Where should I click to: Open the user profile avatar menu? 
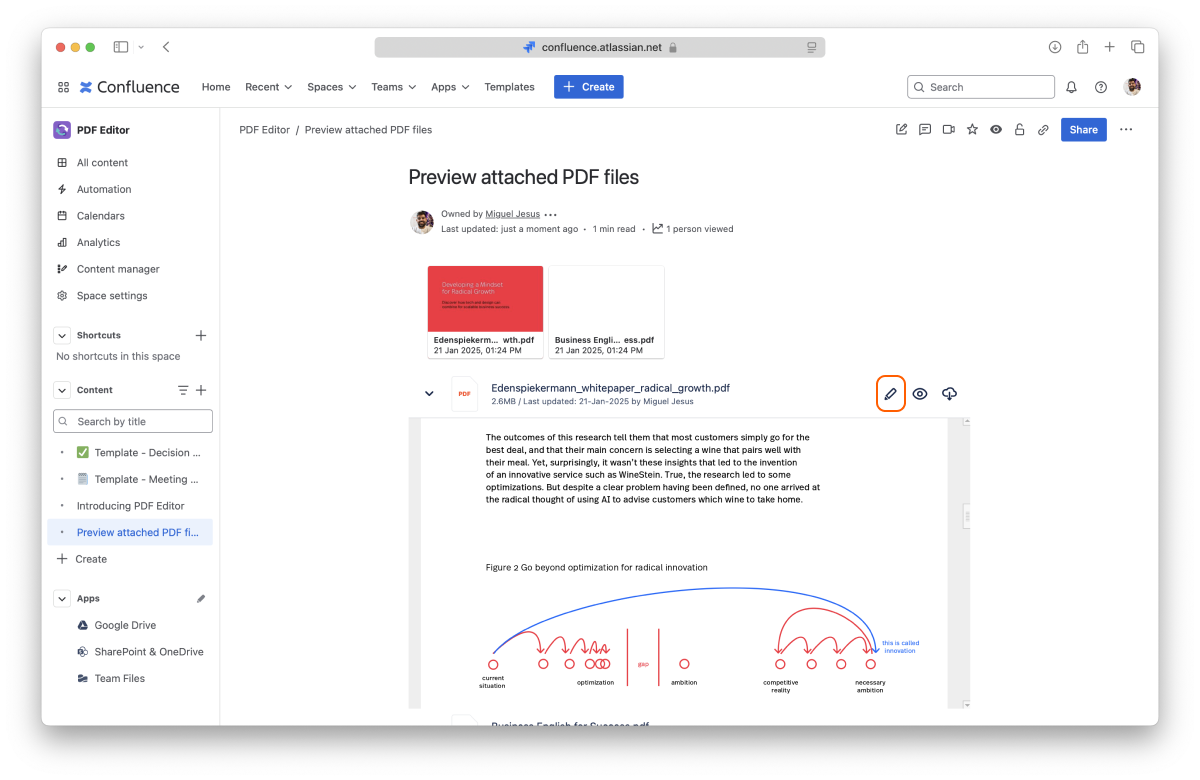tap(1132, 87)
